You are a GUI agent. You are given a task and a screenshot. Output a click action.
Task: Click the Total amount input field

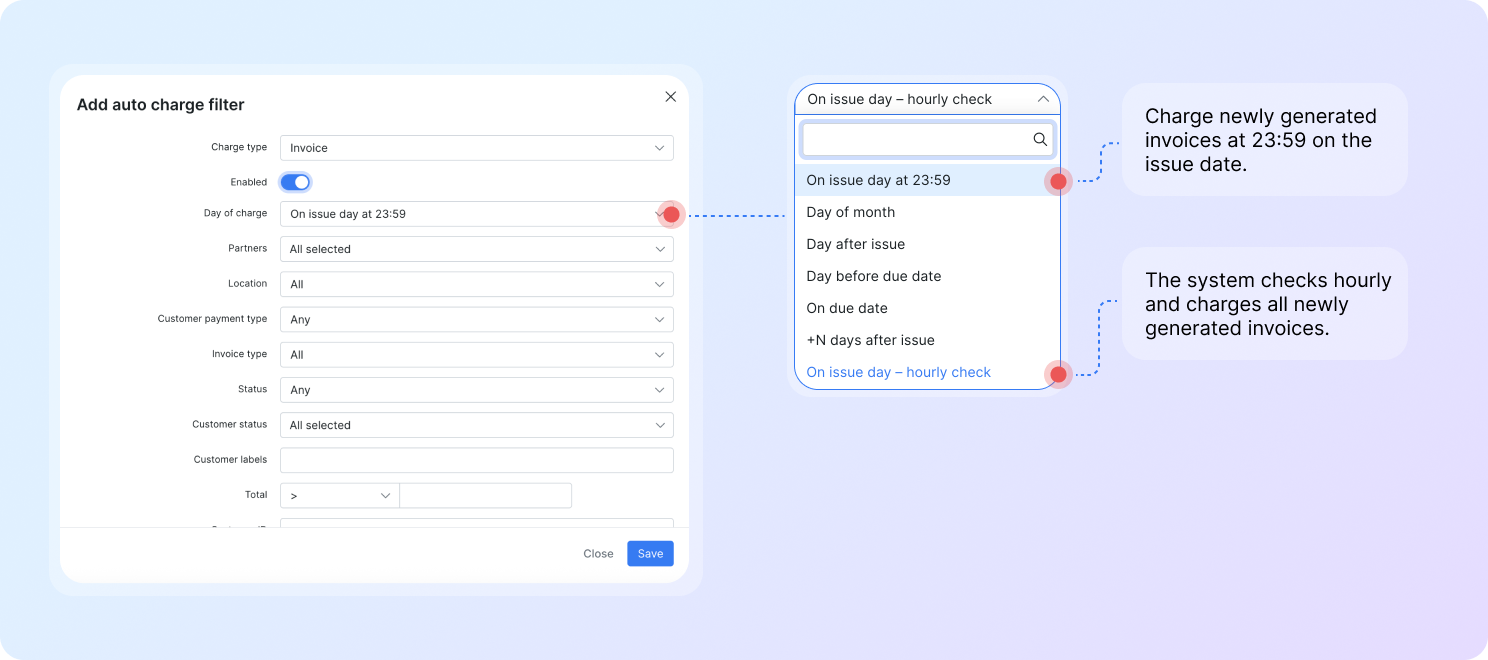coord(486,496)
